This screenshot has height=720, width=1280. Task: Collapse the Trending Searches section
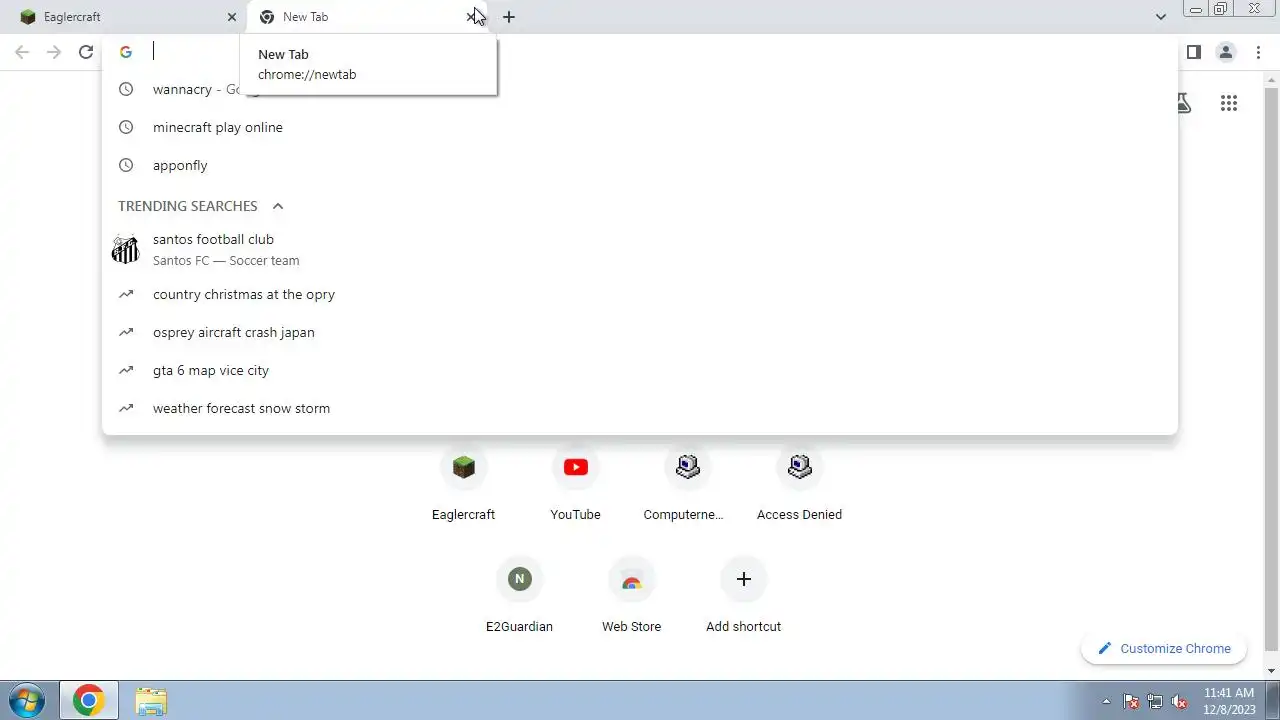[278, 206]
